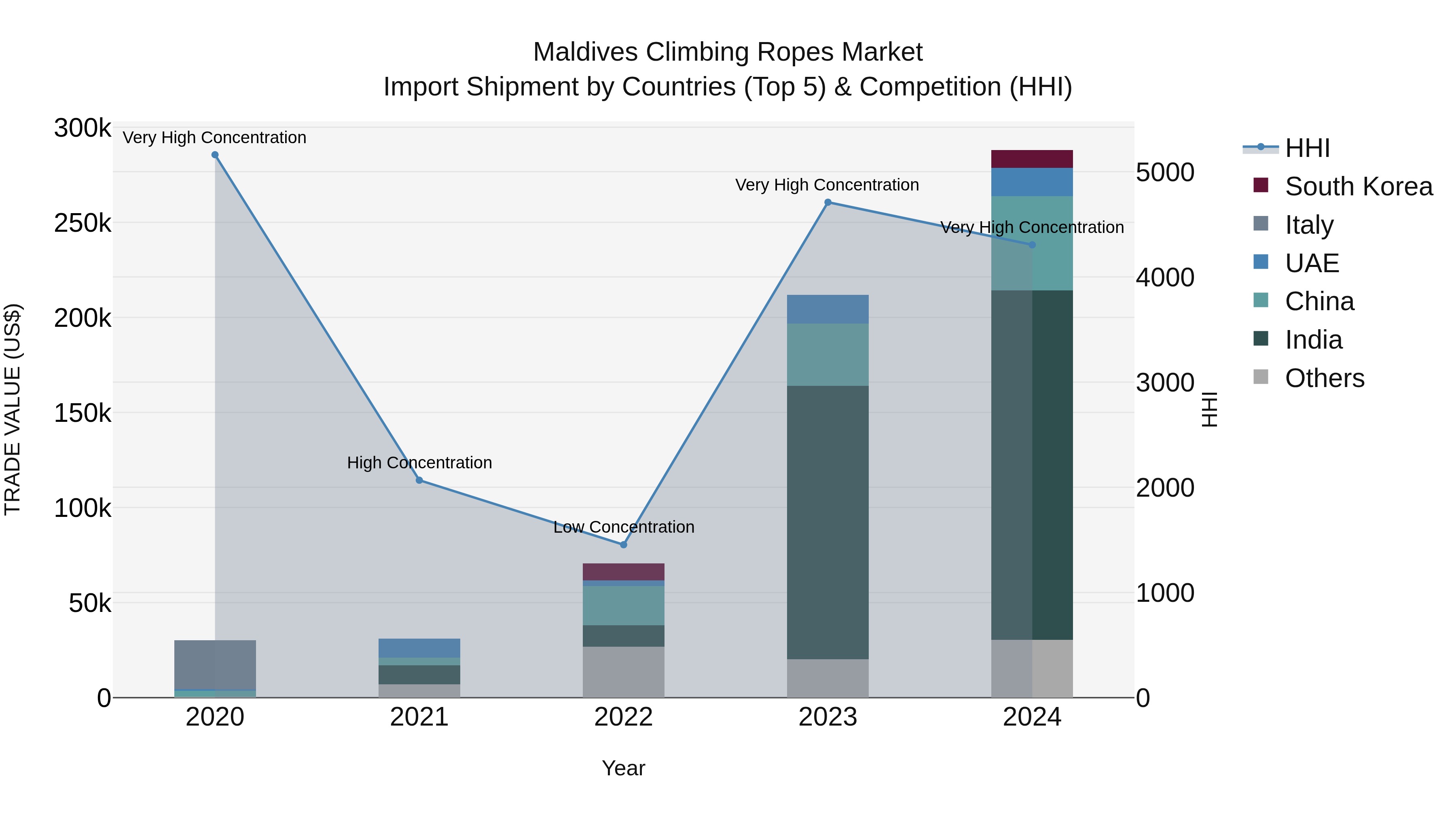This screenshot has width=1456, height=819.
Task: Click the Low Concentration annotation
Action: (x=624, y=527)
